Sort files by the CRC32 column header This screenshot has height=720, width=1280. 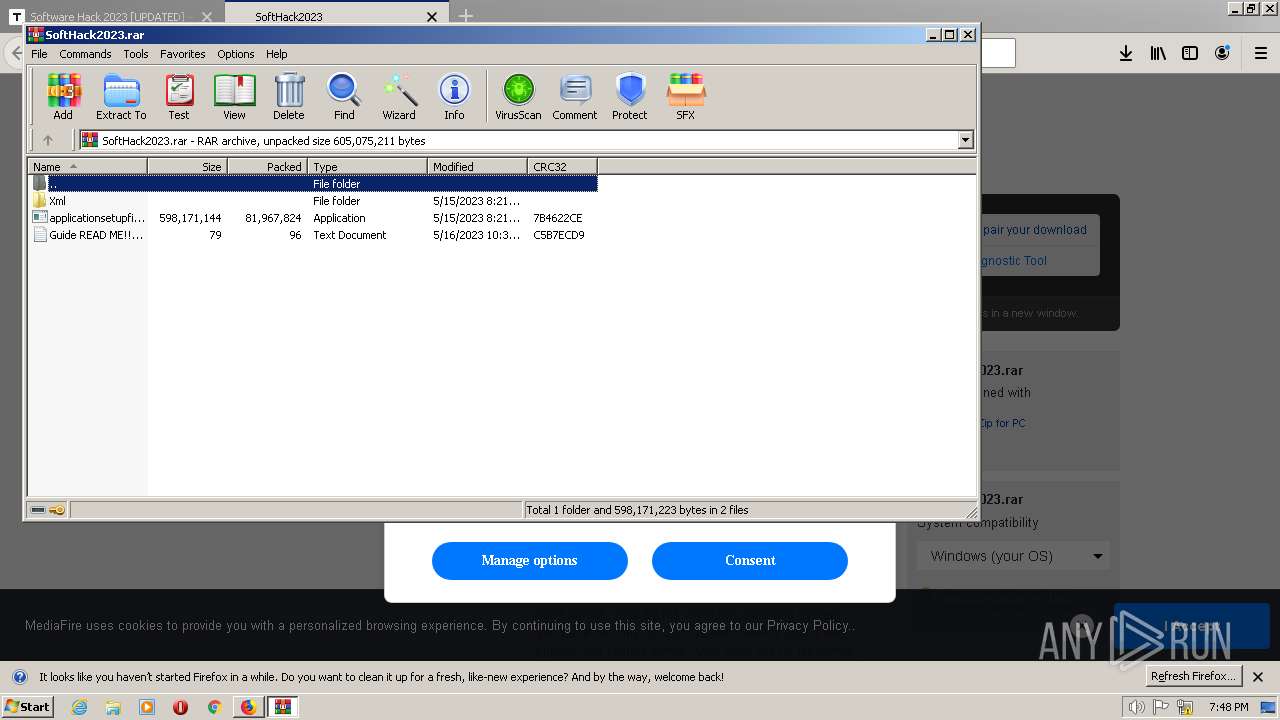(562, 167)
